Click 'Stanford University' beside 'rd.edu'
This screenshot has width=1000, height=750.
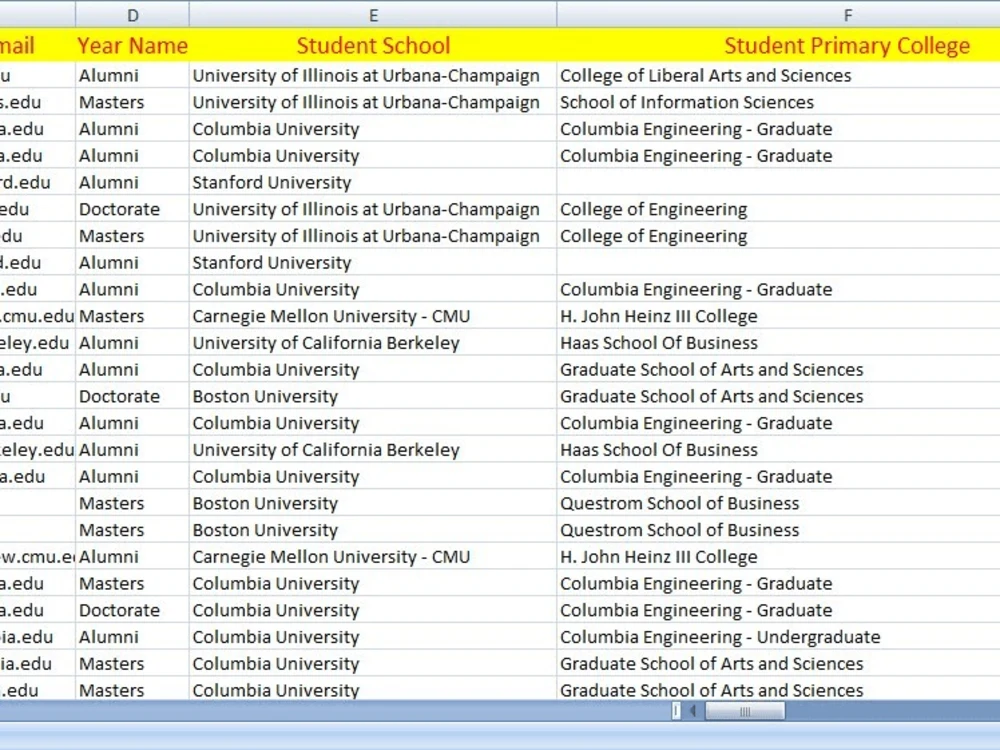pyautogui.click(x=373, y=182)
